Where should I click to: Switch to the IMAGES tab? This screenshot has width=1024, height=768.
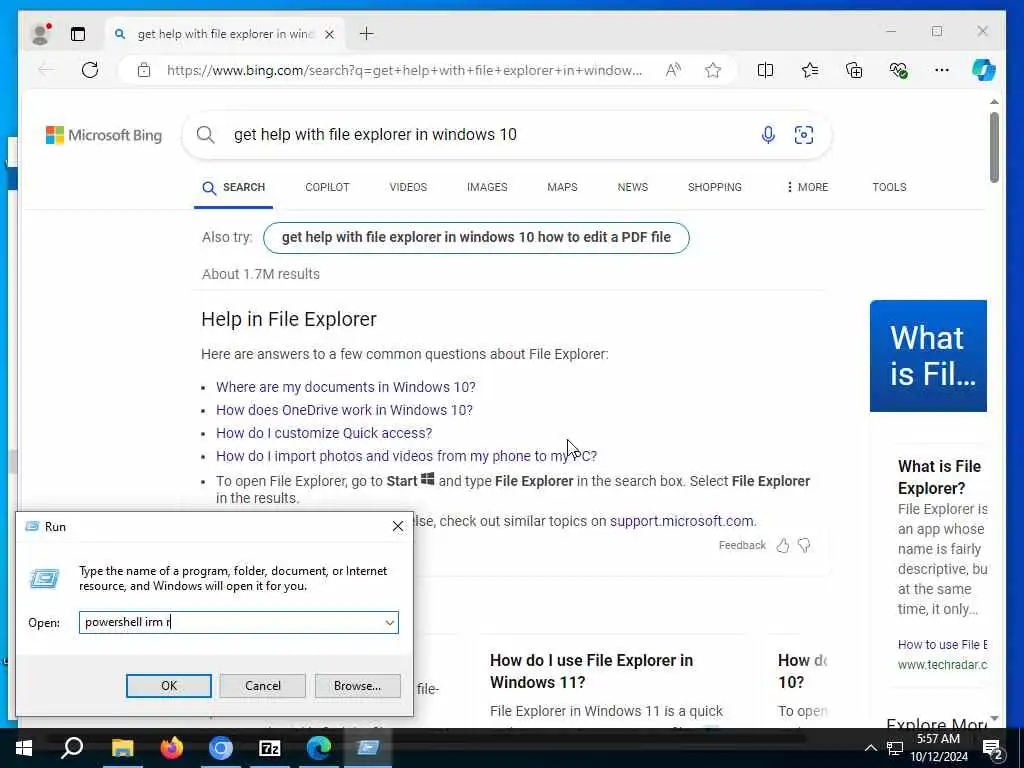(x=487, y=187)
